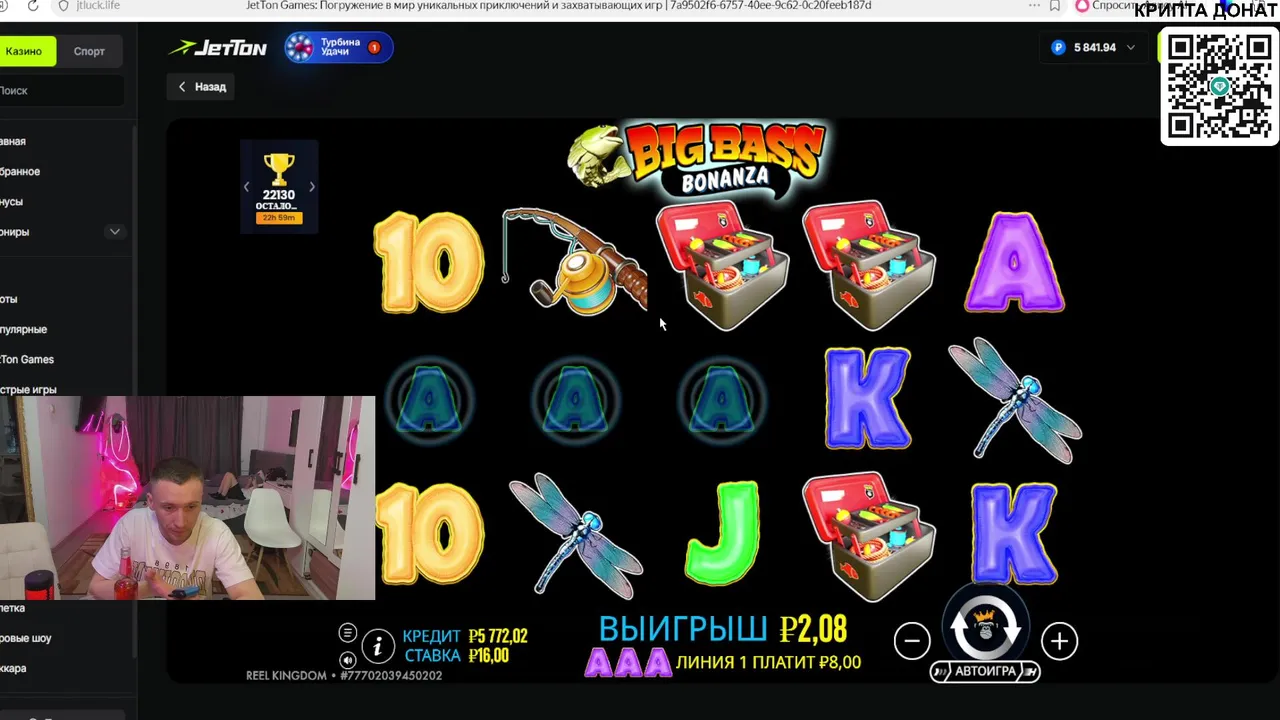The width and height of the screenshot is (1280, 720).
Task: Open the 'ккара' baccarat sidebar item
Action: coord(14,668)
